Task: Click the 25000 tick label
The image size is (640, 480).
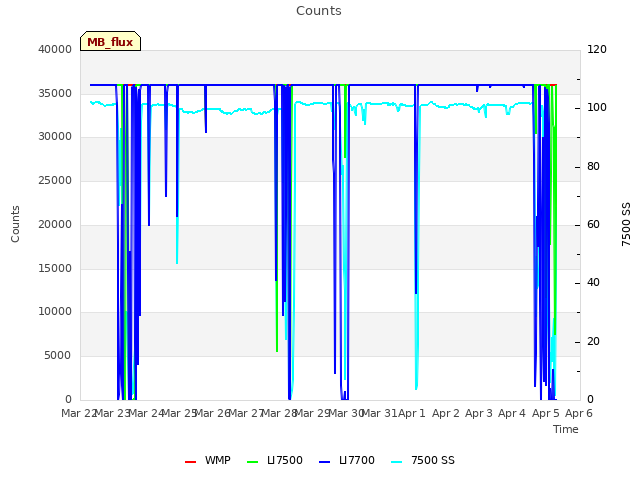Action: 55,180
